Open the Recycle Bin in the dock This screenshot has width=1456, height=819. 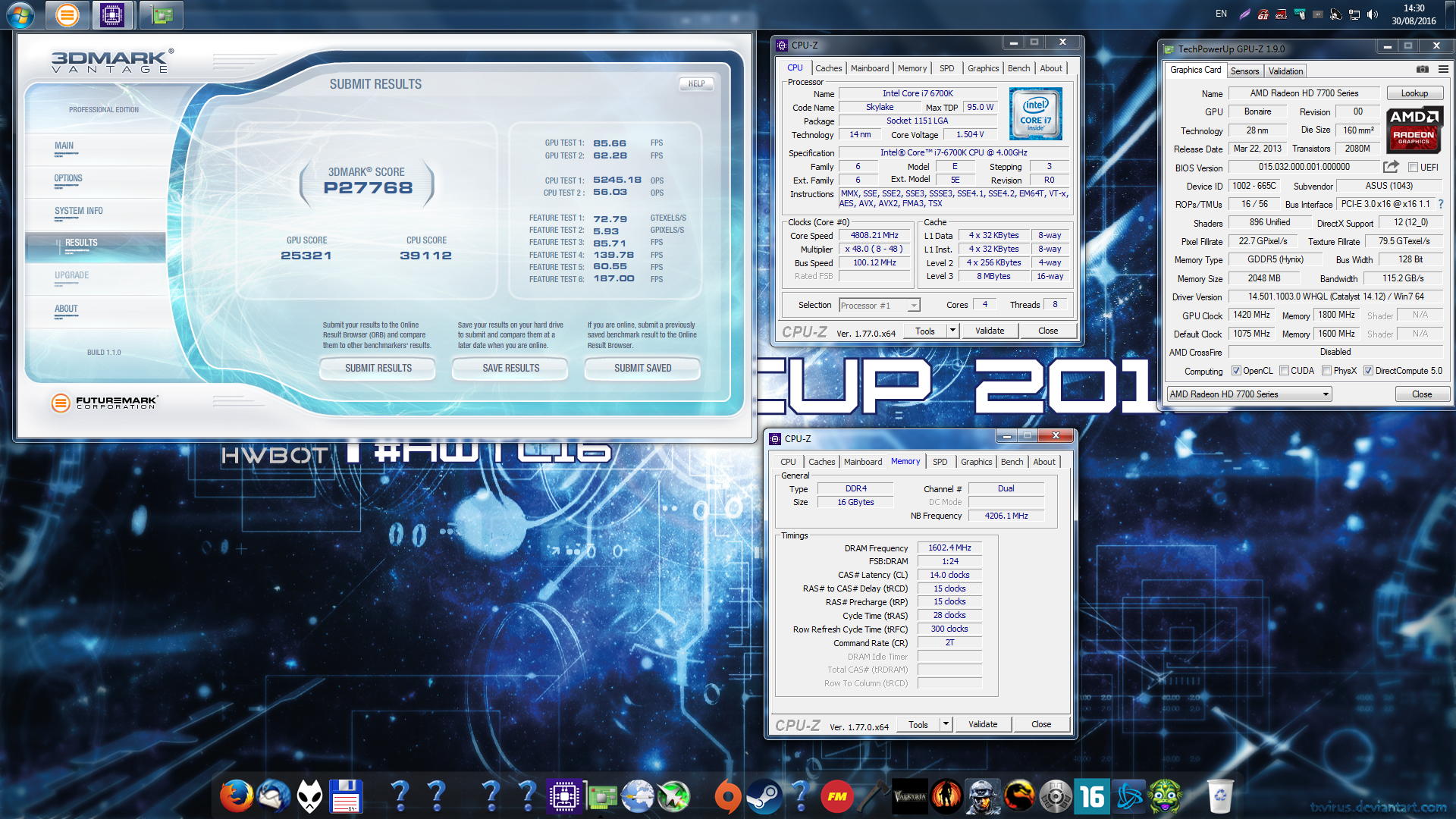pyautogui.click(x=1219, y=796)
